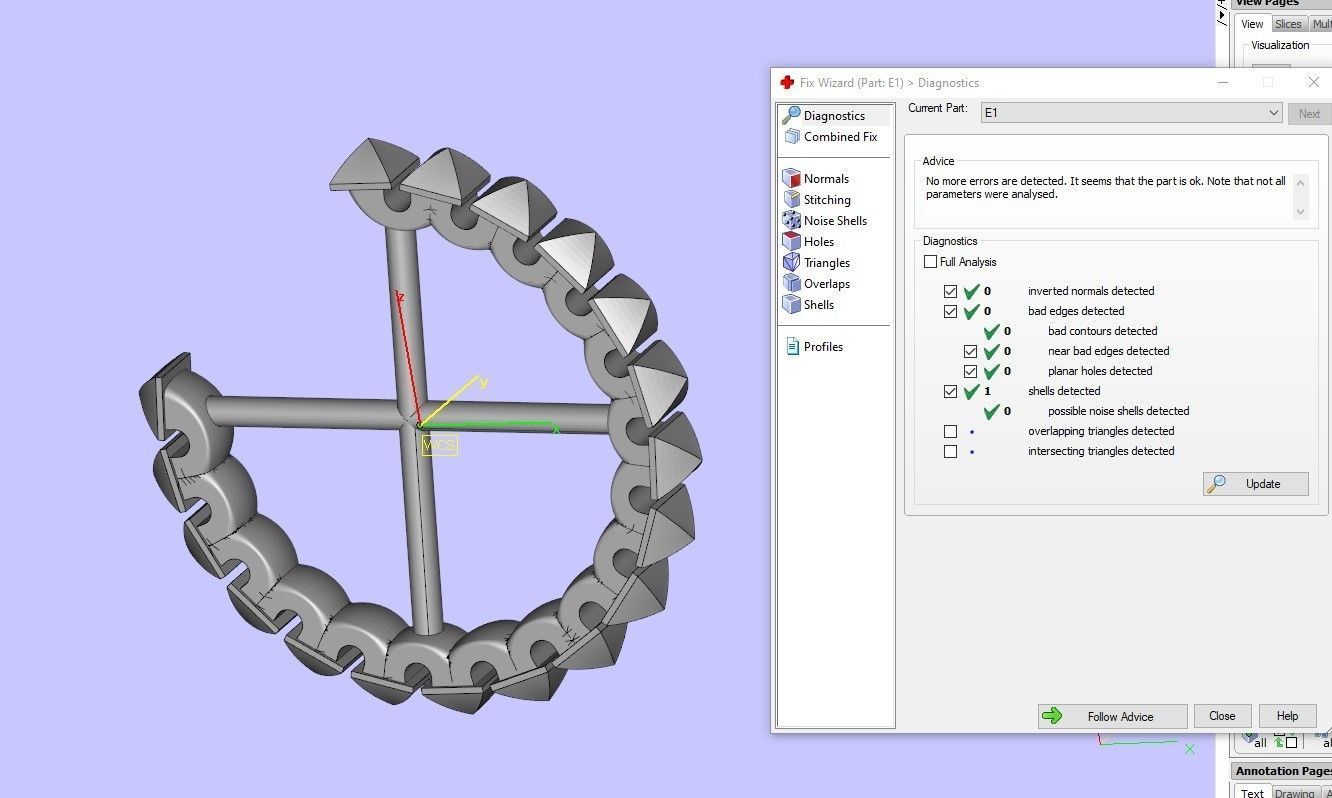This screenshot has height=798, width=1332.
Task: Minimize the Fix Wizard dialog
Action: 1222,82
